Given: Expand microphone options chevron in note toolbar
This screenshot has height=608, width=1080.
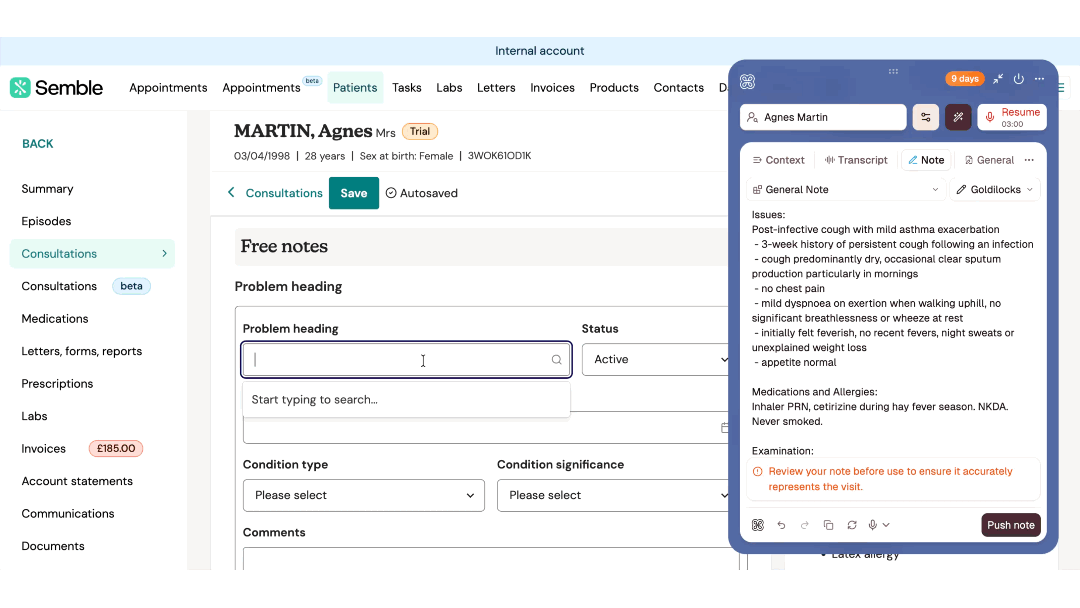Looking at the screenshot, I should pos(886,525).
